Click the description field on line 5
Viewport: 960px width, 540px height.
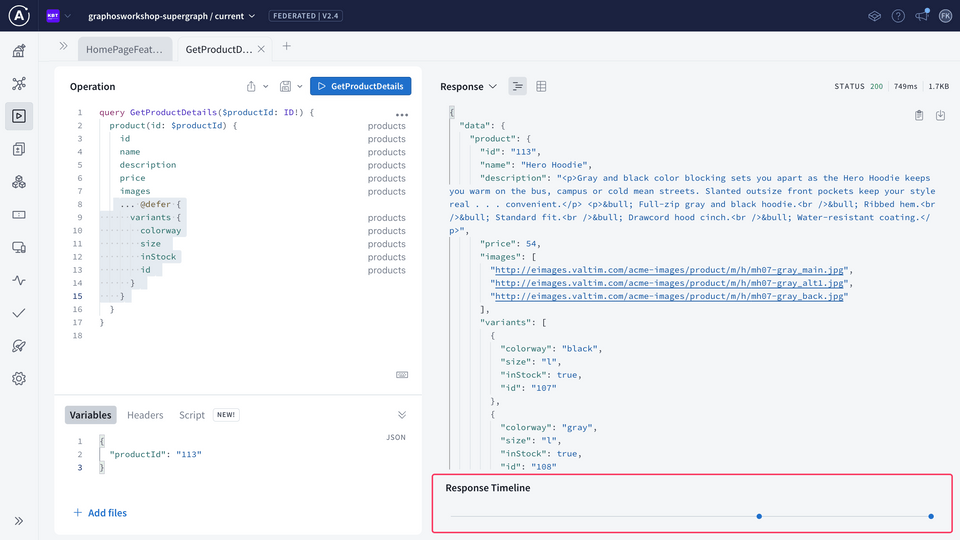[x=148, y=165]
